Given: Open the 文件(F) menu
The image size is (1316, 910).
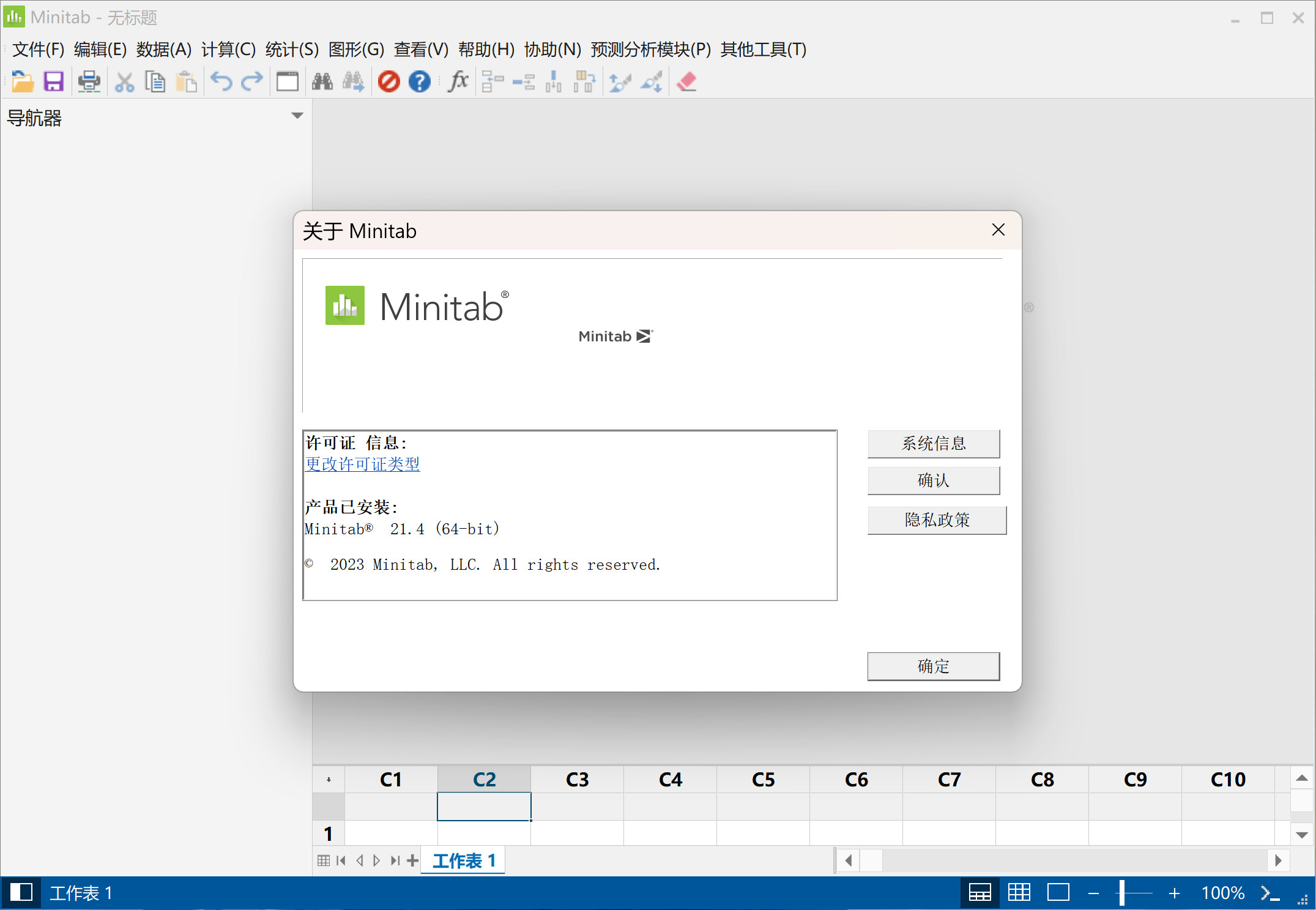Looking at the screenshot, I should pyautogui.click(x=38, y=50).
